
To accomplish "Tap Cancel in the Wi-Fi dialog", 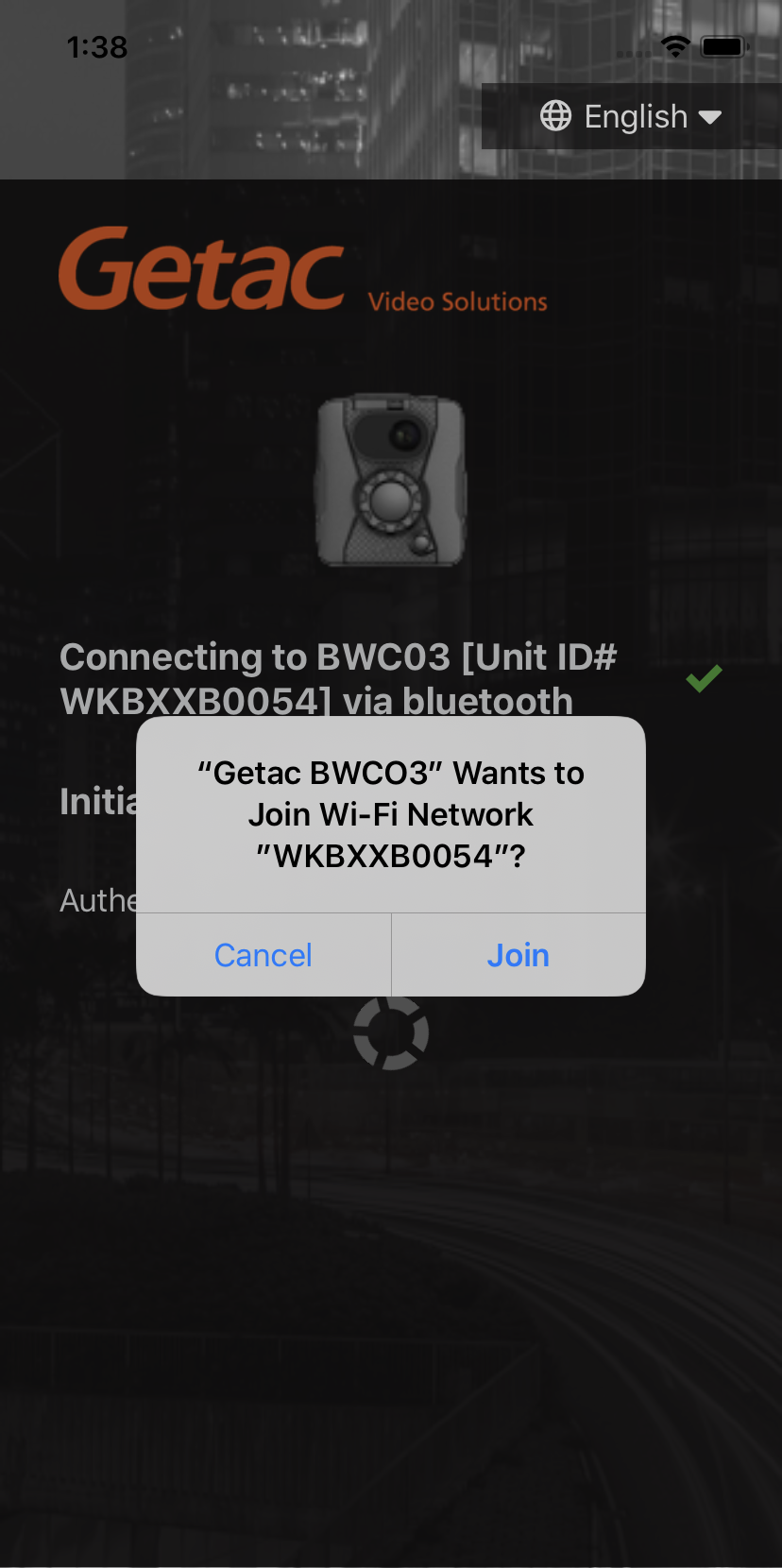I will (x=263, y=955).
